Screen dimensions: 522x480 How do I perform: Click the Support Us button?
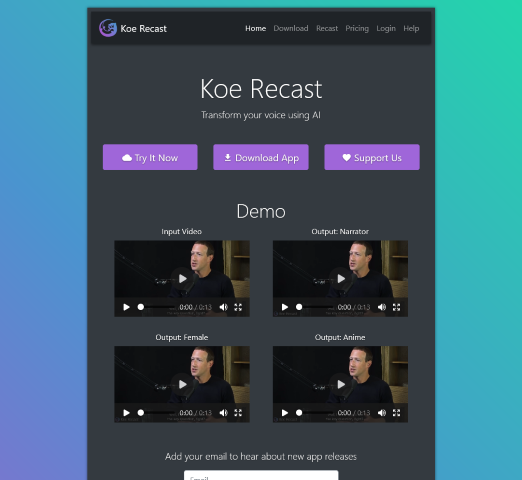(372, 157)
